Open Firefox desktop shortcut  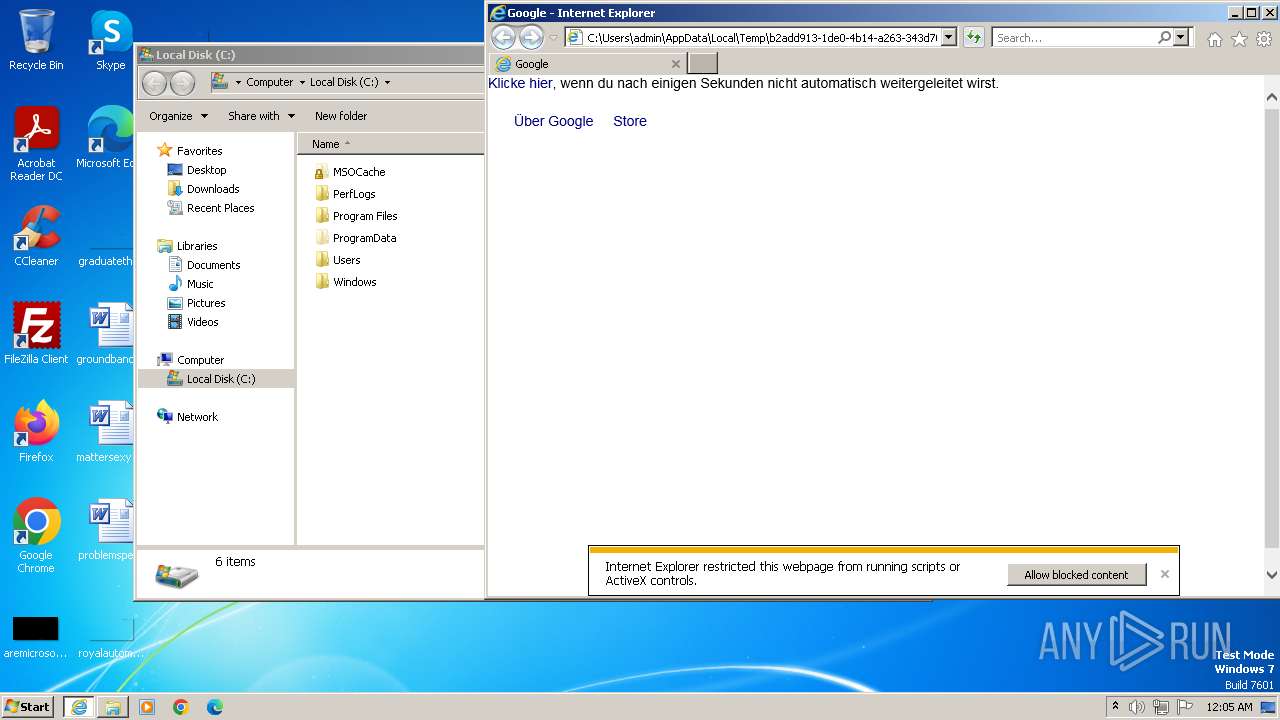[36, 431]
